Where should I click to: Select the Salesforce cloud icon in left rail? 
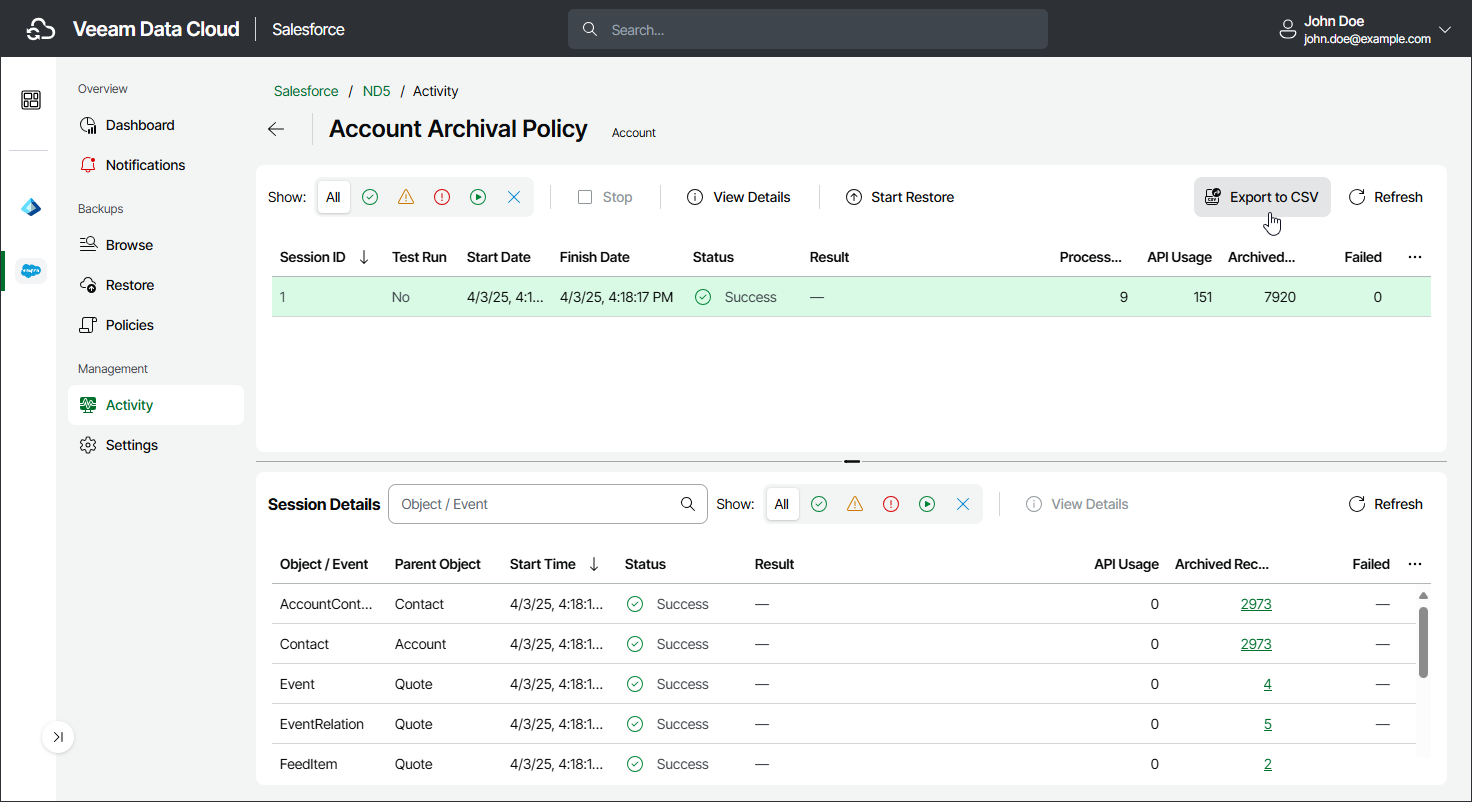[x=31, y=270]
